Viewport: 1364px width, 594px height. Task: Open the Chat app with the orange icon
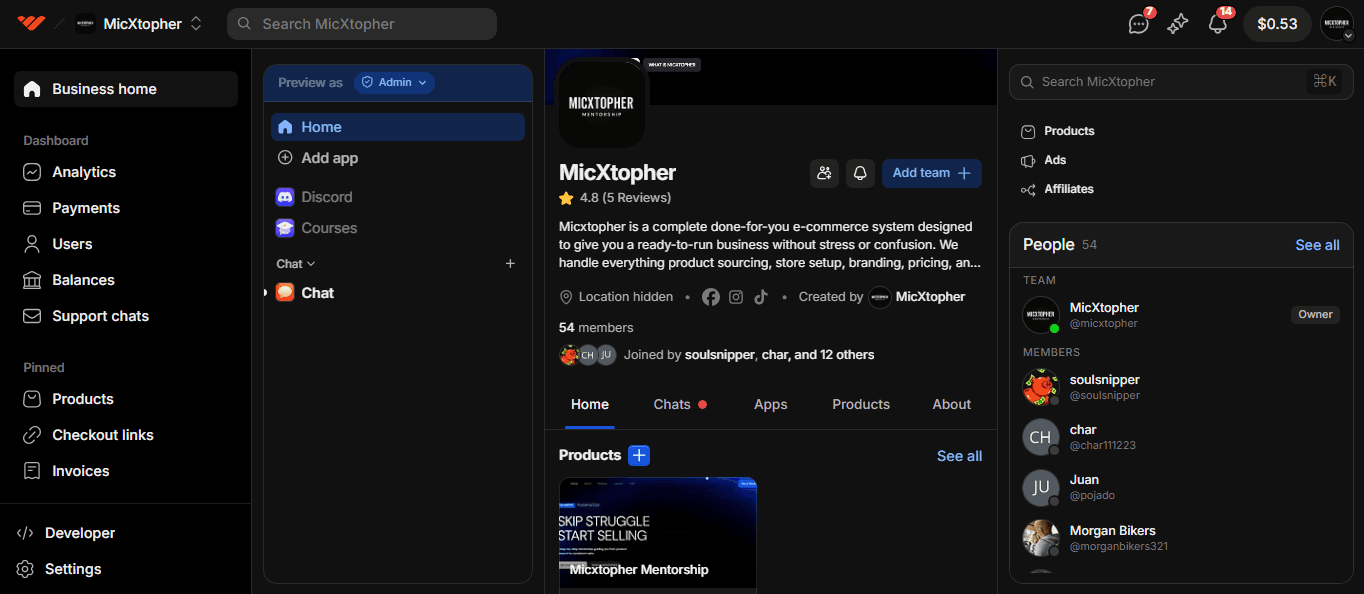(x=398, y=293)
